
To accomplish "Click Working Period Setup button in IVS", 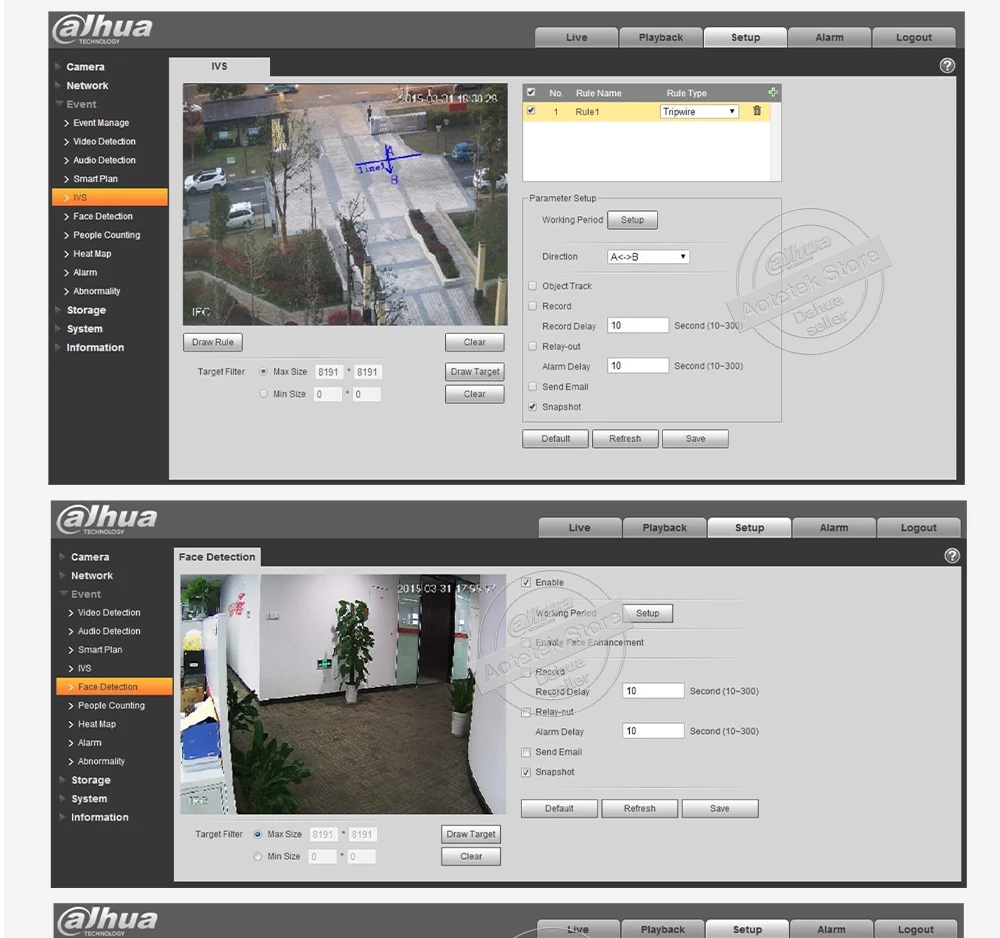I will pyautogui.click(x=632, y=220).
